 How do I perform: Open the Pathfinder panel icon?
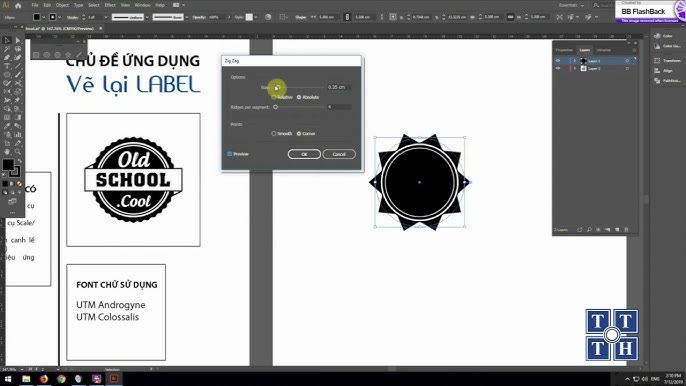[x=657, y=81]
